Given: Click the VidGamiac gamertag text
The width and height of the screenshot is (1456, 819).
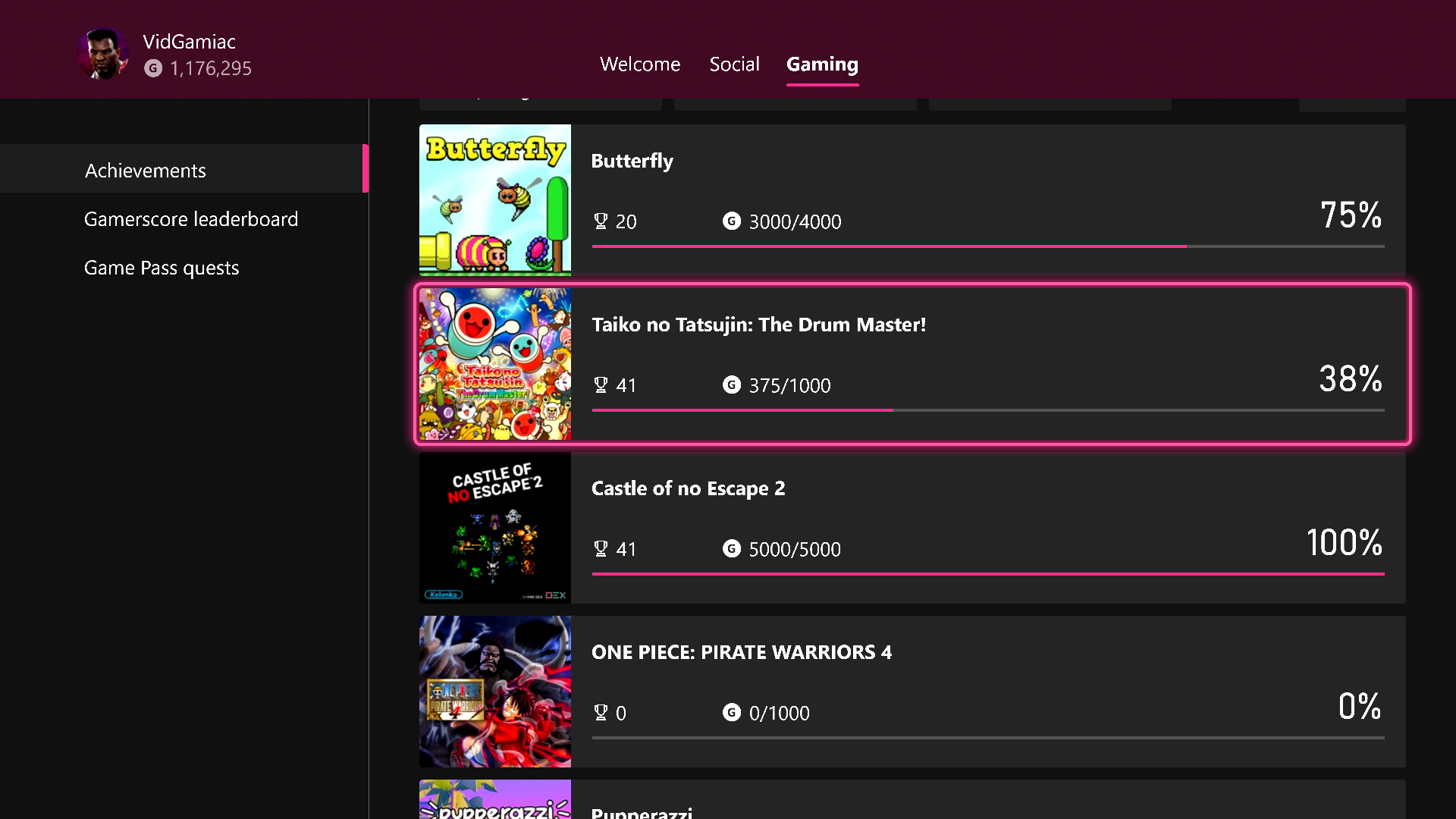Looking at the screenshot, I should click(x=189, y=42).
